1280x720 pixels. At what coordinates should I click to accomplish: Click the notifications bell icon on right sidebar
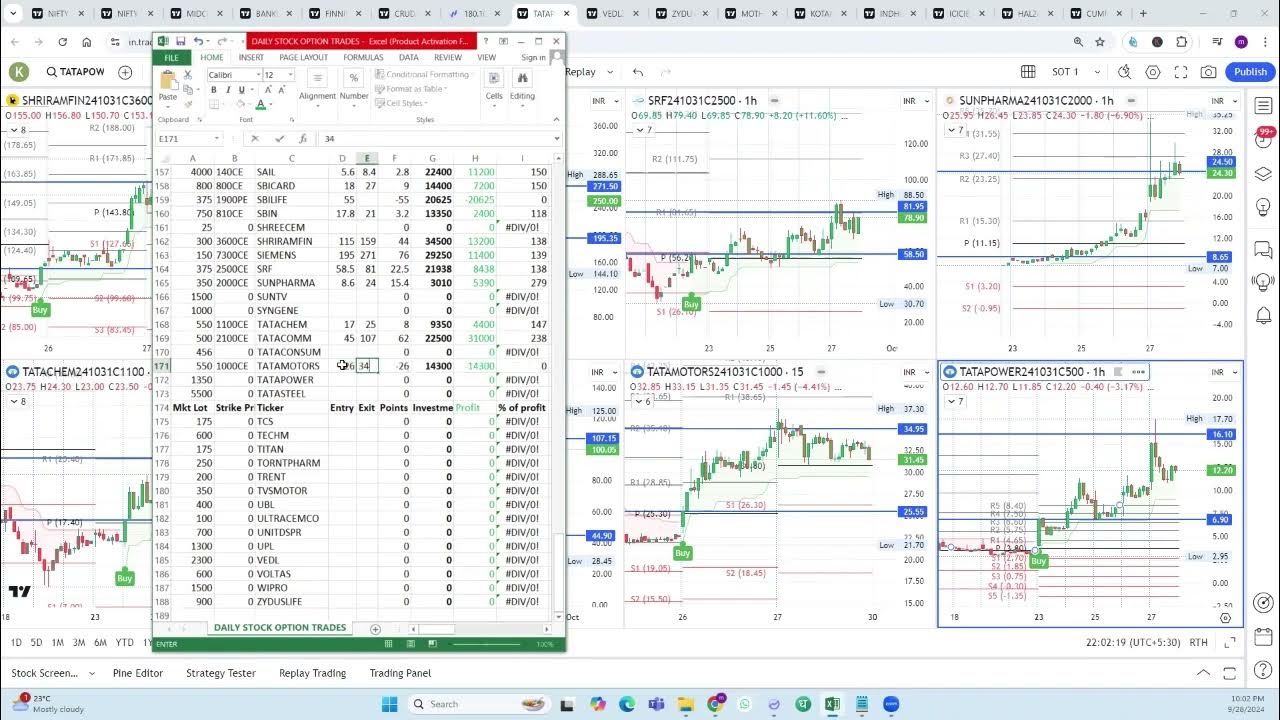click(x=1263, y=316)
